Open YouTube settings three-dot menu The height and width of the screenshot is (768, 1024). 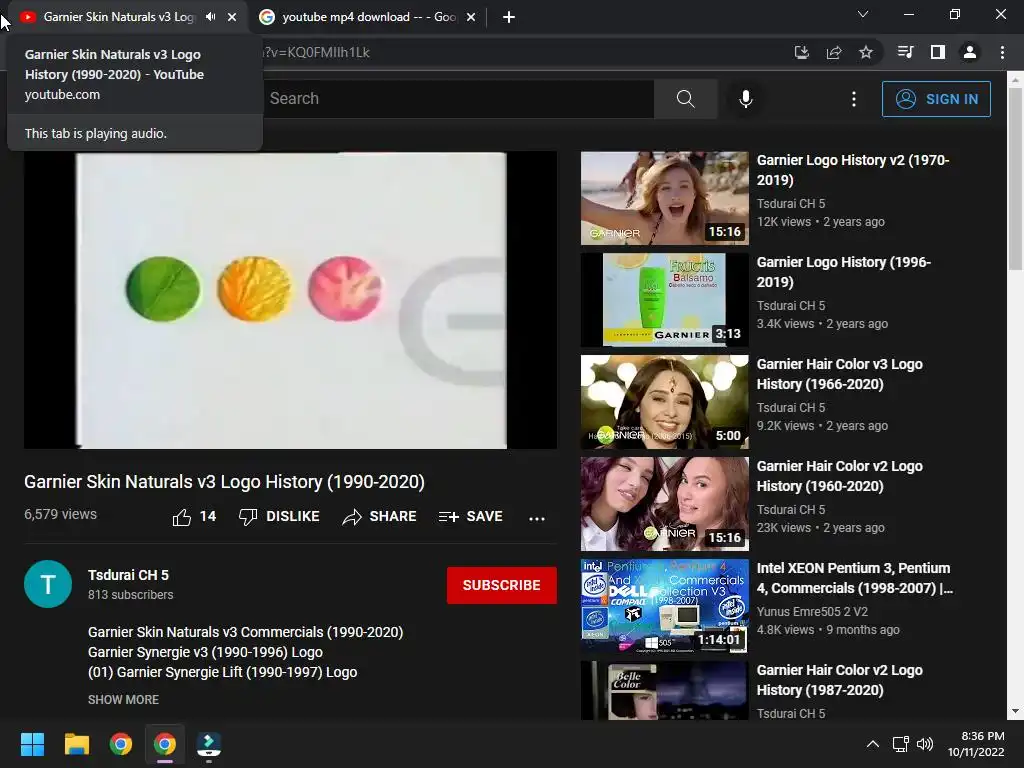[x=854, y=99]
